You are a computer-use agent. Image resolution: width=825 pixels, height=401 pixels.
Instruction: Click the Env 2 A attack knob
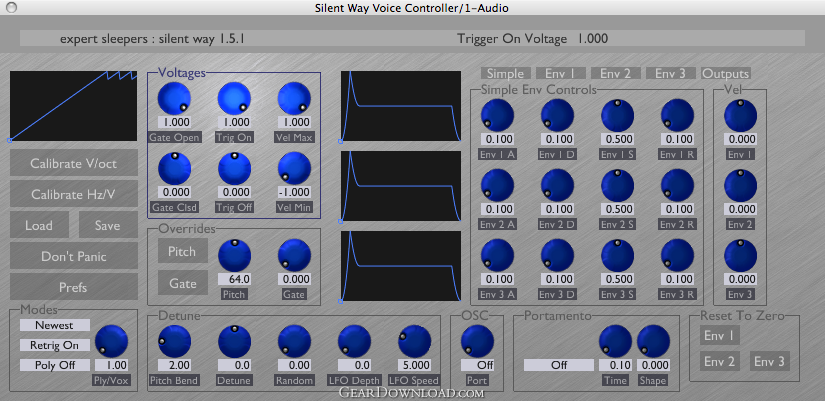[x=497, y=185]
